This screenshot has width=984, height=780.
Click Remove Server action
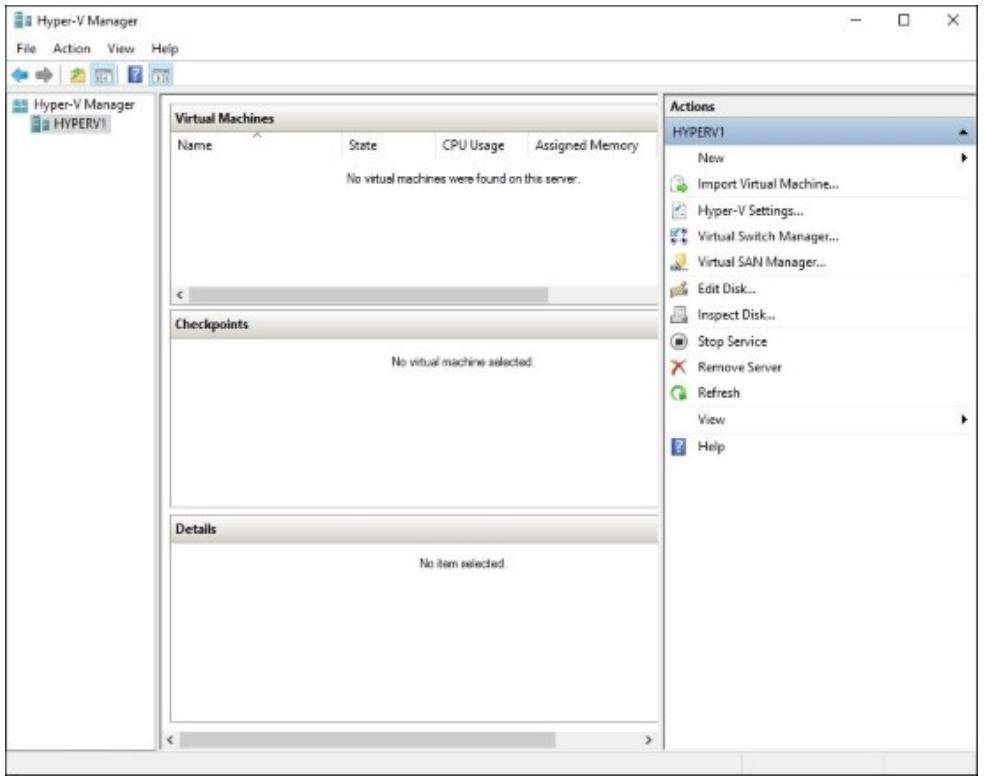[740, 367]
